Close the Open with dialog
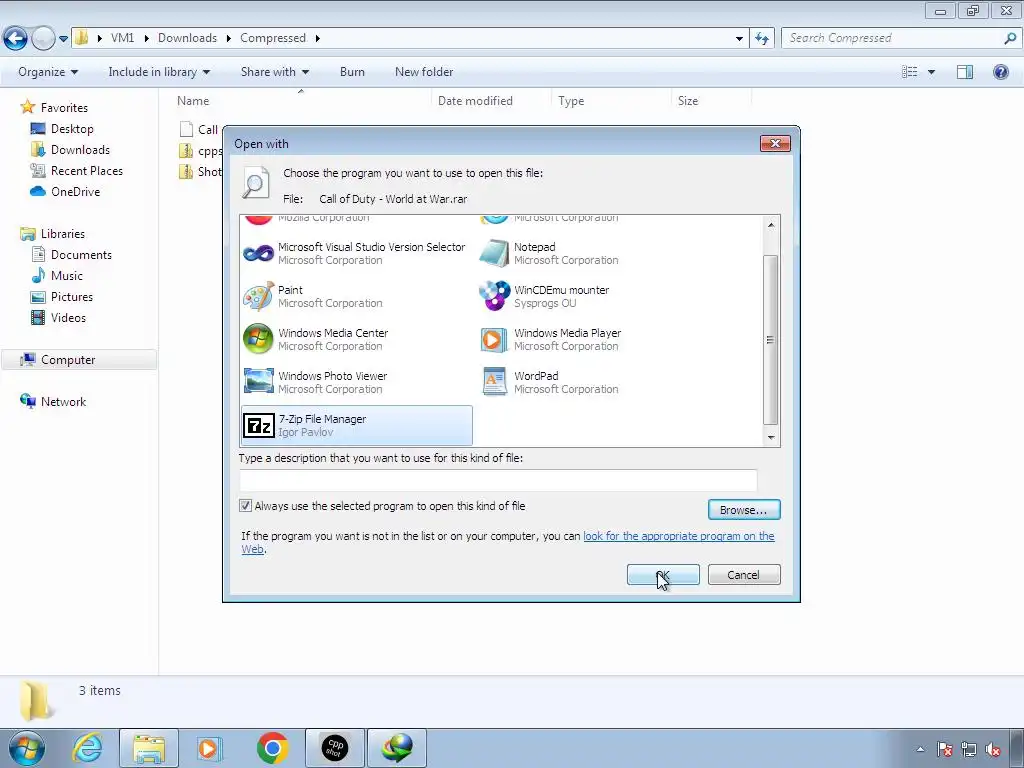Viewport: 1024px width, 768px height. click(775, 143)
